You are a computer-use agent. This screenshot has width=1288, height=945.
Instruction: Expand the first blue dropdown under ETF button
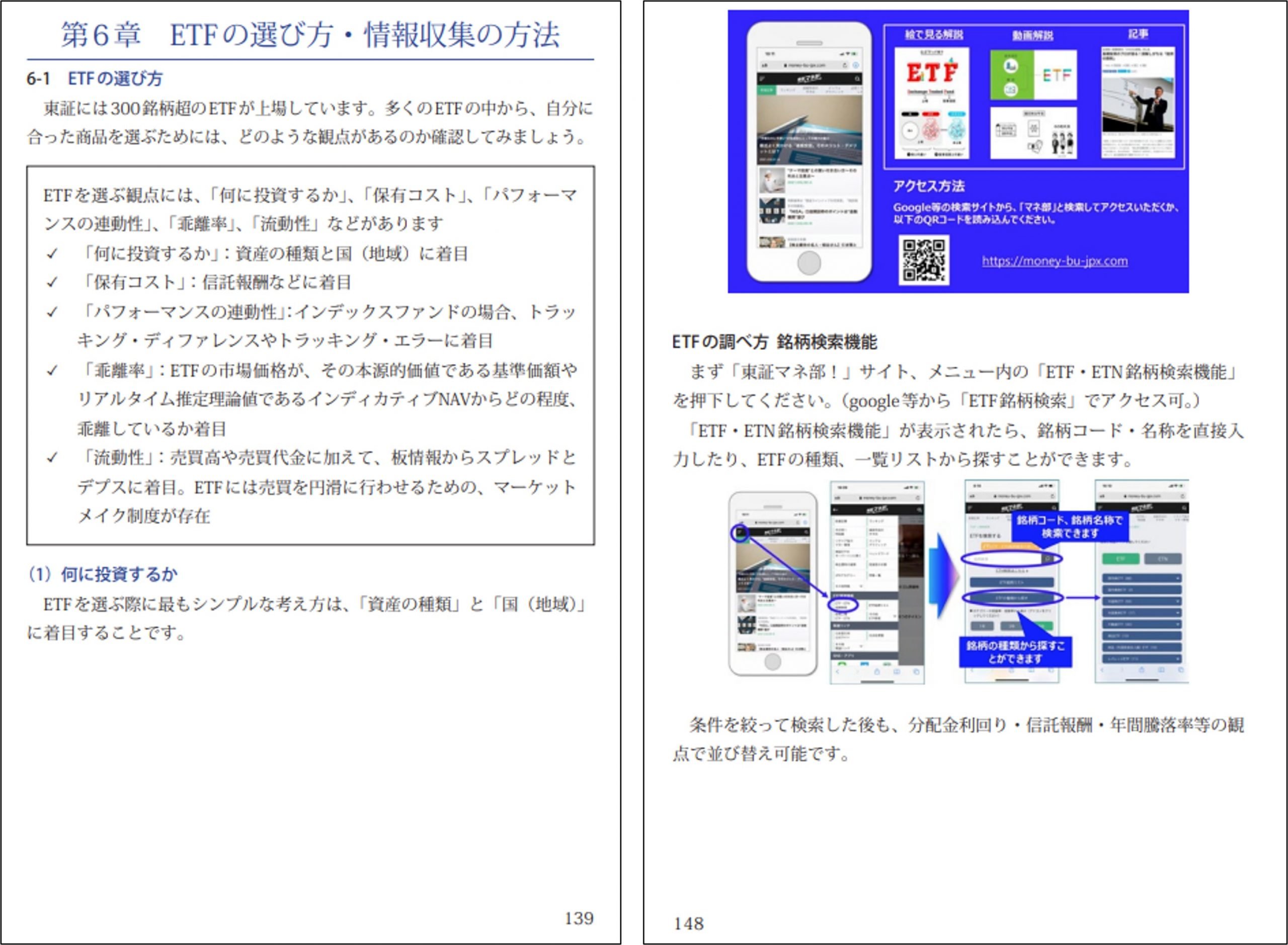[x=1142, y=578]
